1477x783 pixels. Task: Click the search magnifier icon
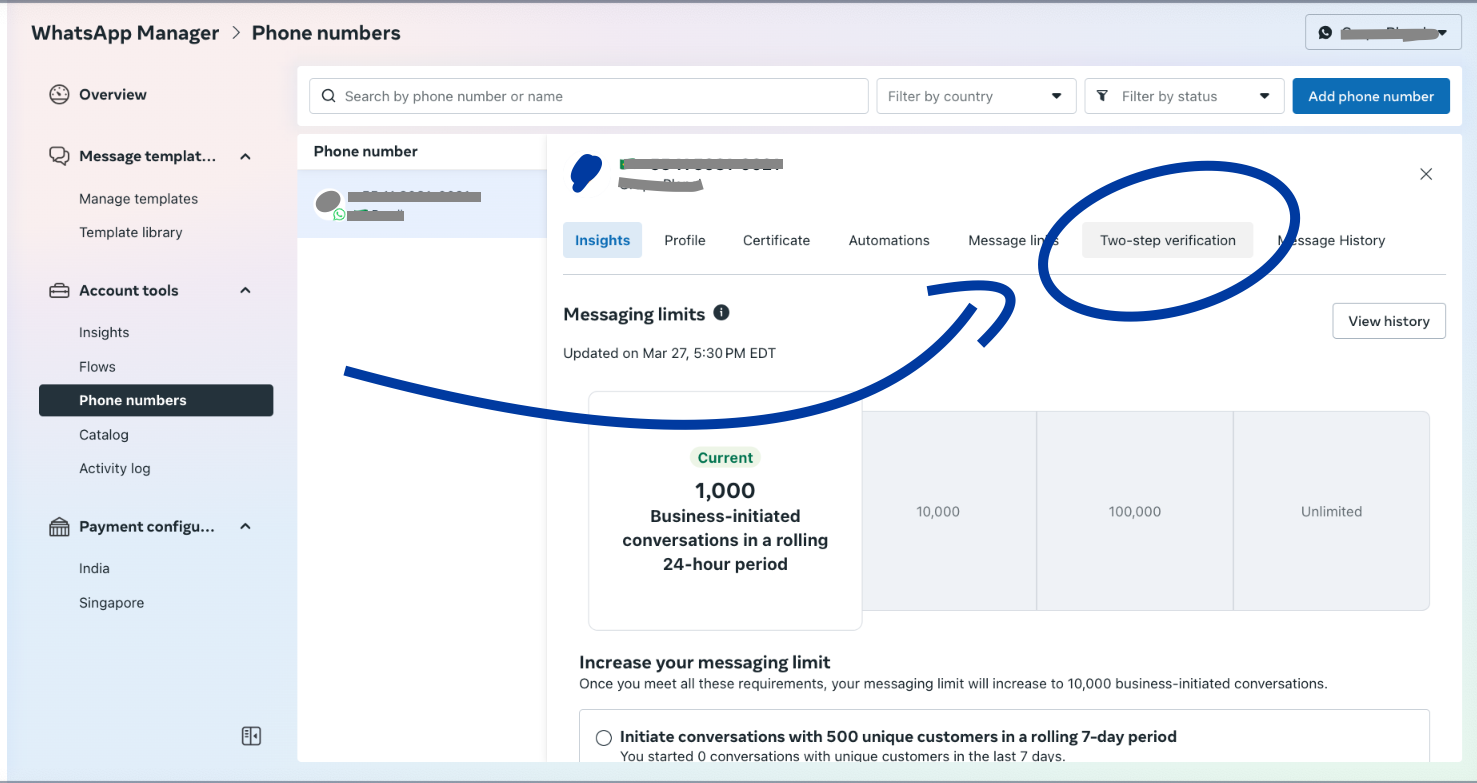coord(328,96)
